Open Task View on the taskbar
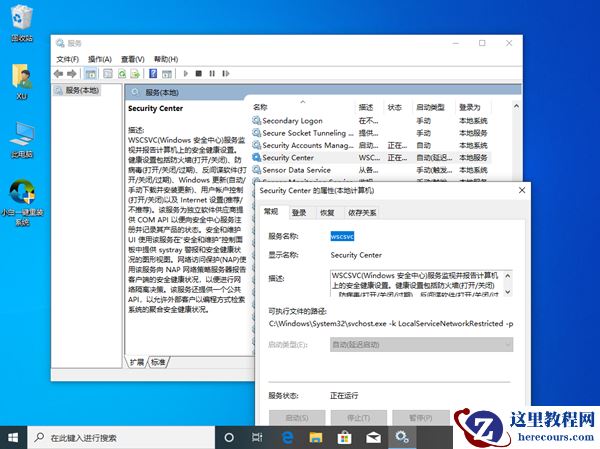The width and height of the screenshot is (600, 449). pos(258,438)
